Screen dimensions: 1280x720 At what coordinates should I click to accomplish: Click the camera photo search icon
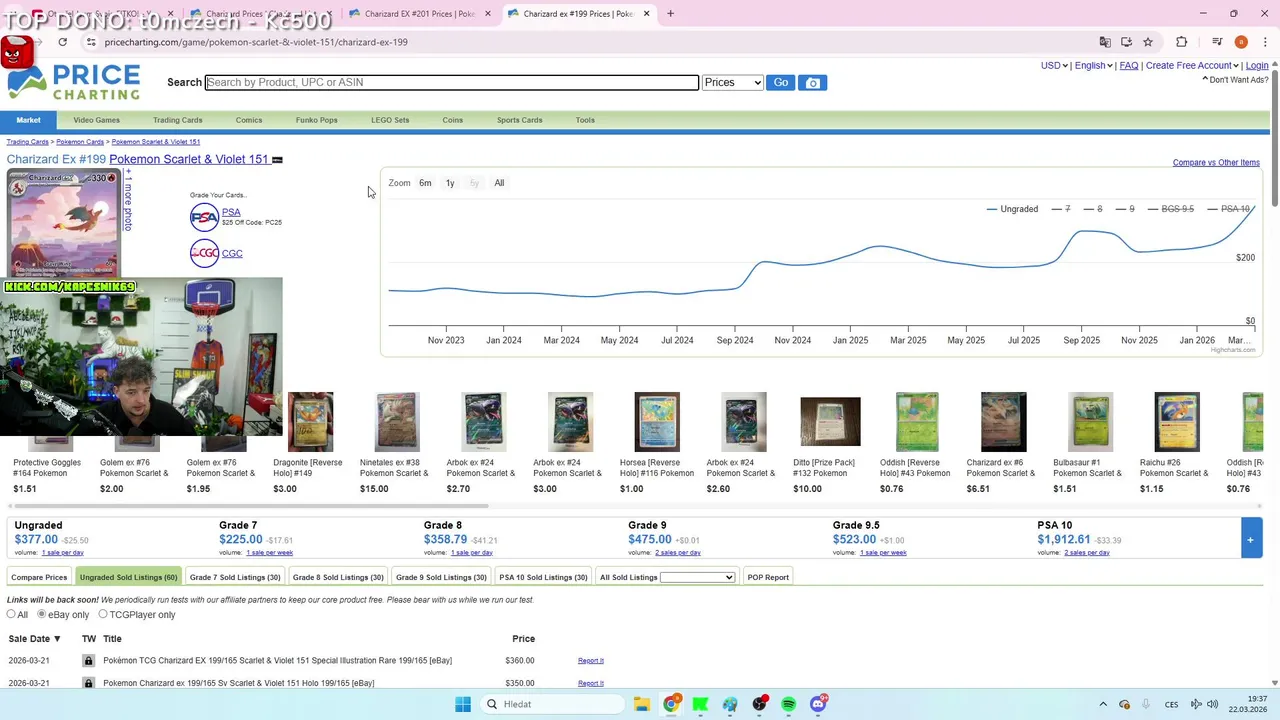coord(813,83)
